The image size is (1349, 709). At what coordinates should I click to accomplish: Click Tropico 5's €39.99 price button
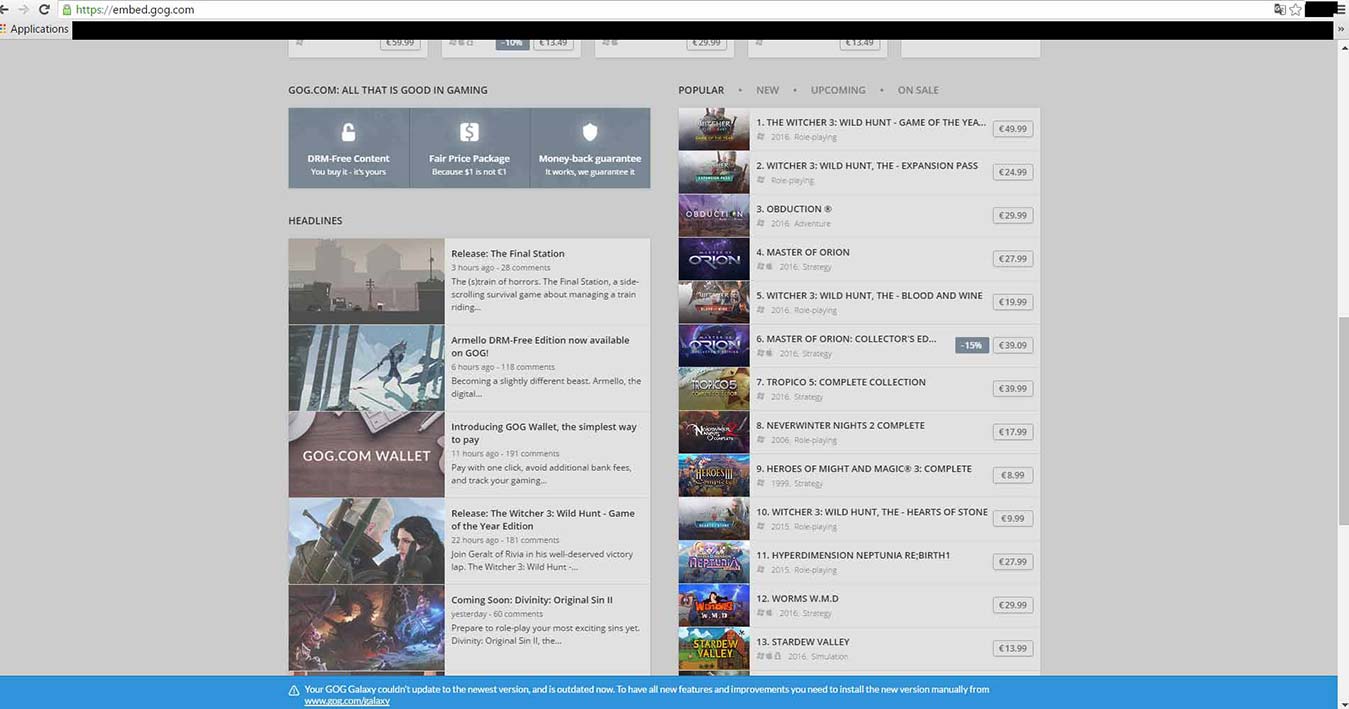pyautogui.click(x=1012, y=389)
